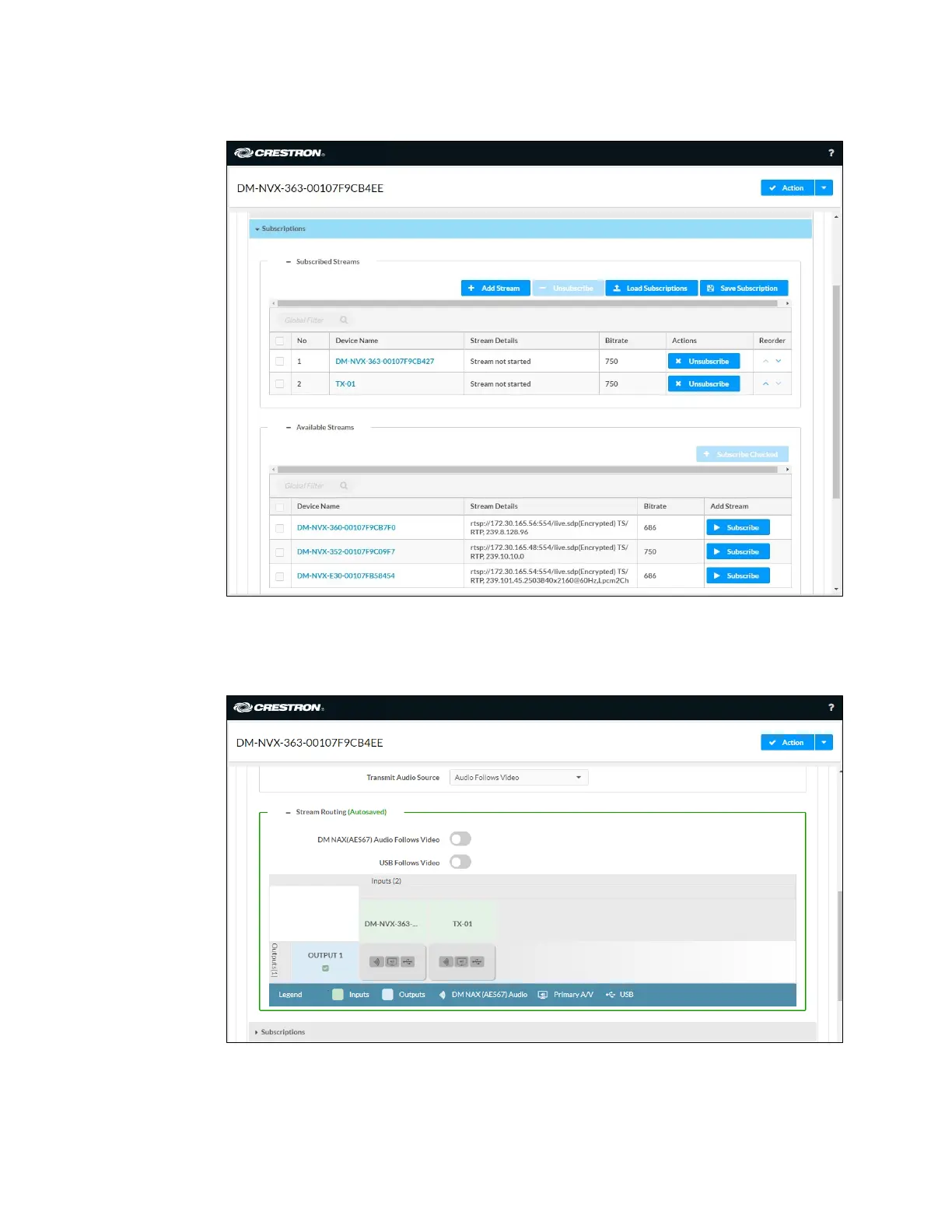Screen dimensions: 952x1232
Task: Click scroll-down arrow of Subscriptions page scrollbar
Action: click(836, 590)
